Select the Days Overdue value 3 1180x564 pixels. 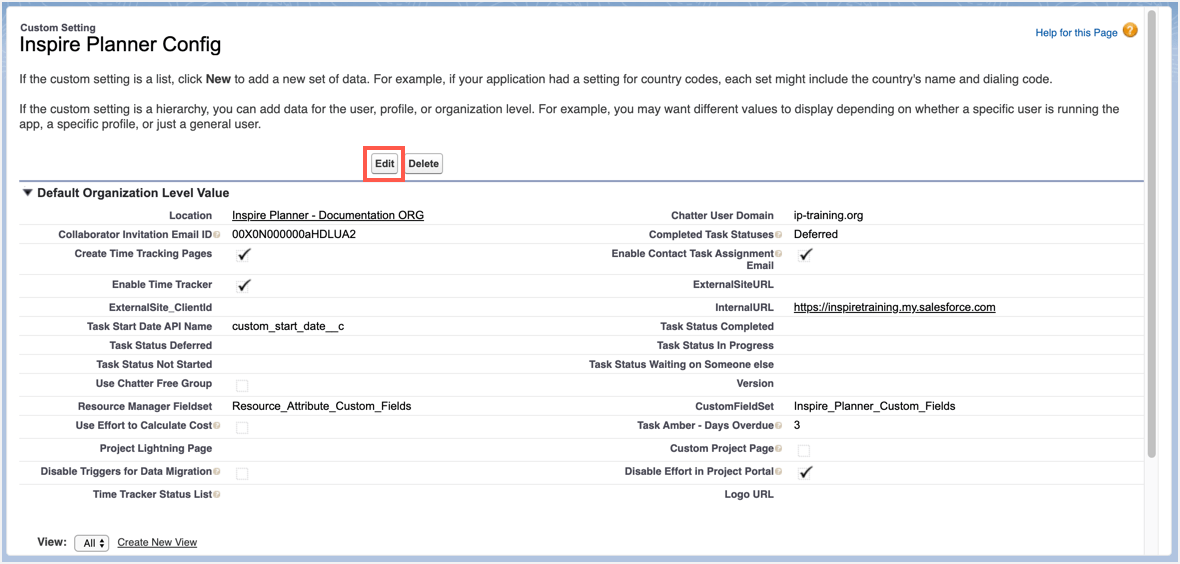[x=797, y=425]
